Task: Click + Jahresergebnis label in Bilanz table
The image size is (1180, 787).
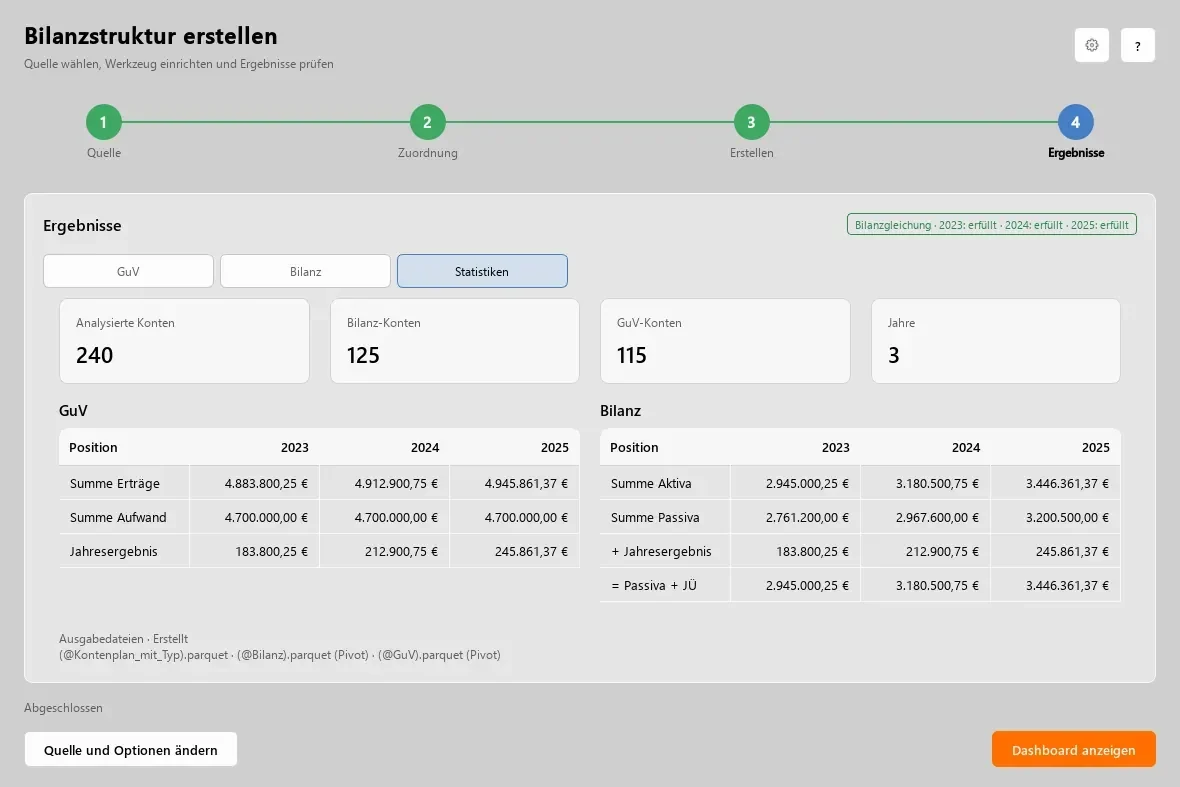Action: [x=661, y=552]
